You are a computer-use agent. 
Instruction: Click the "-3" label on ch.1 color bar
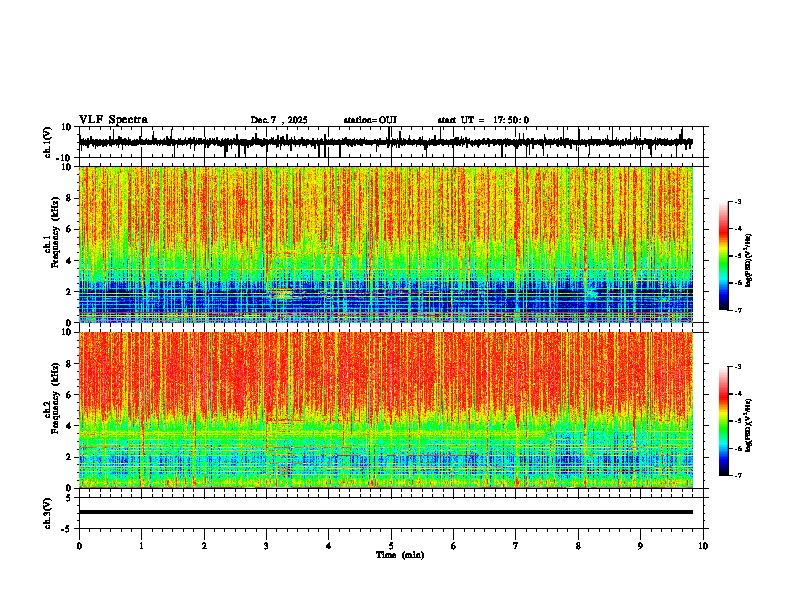pyautogui.click(x=737, y=202)
